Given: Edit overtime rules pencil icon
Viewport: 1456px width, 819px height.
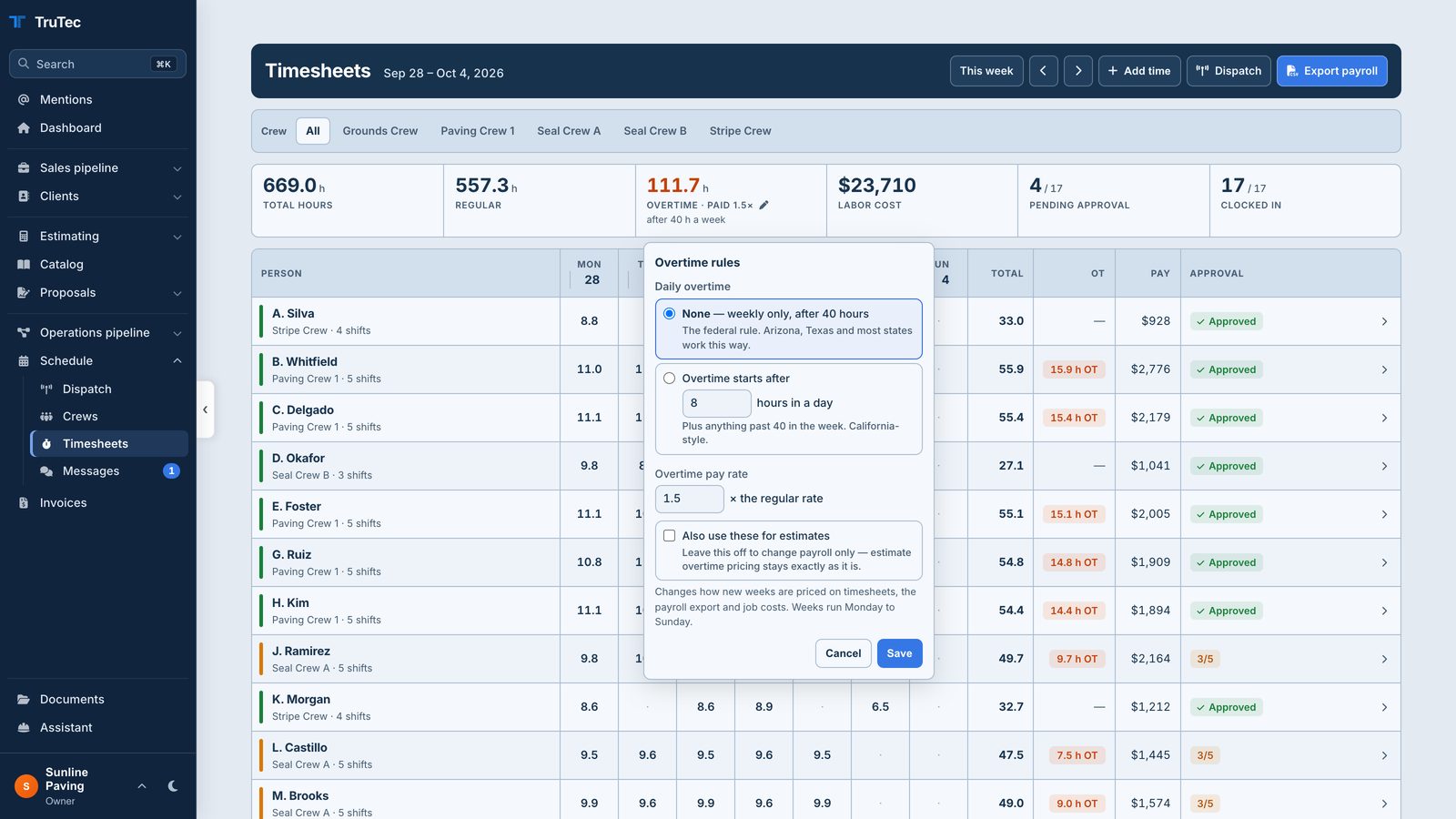Looking at the screenshot, I should click(x=763, y=205).
